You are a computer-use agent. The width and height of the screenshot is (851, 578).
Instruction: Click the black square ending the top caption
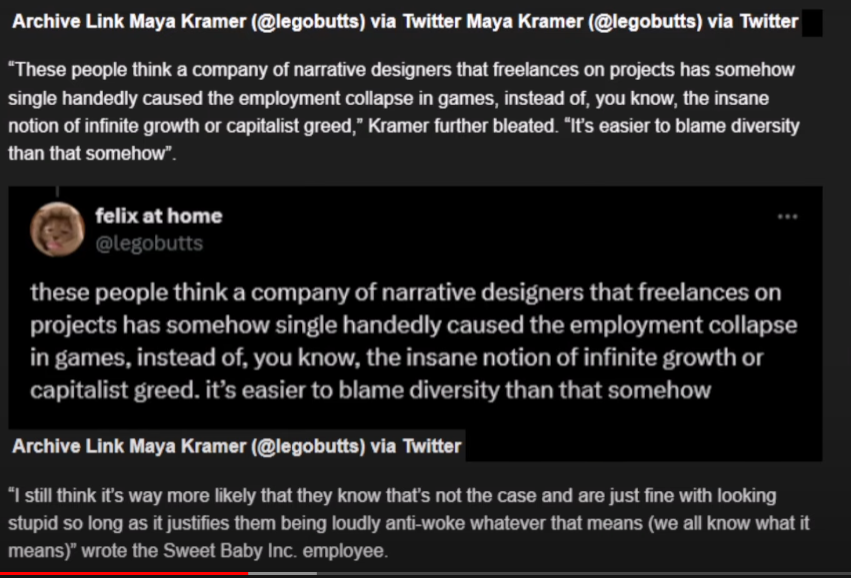click(812, 21)
